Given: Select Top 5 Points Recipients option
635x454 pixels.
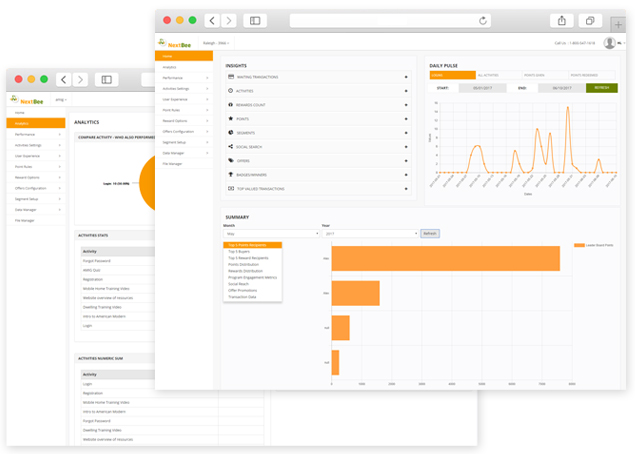Looking at the screenshot, I should (x=252, y=245).
